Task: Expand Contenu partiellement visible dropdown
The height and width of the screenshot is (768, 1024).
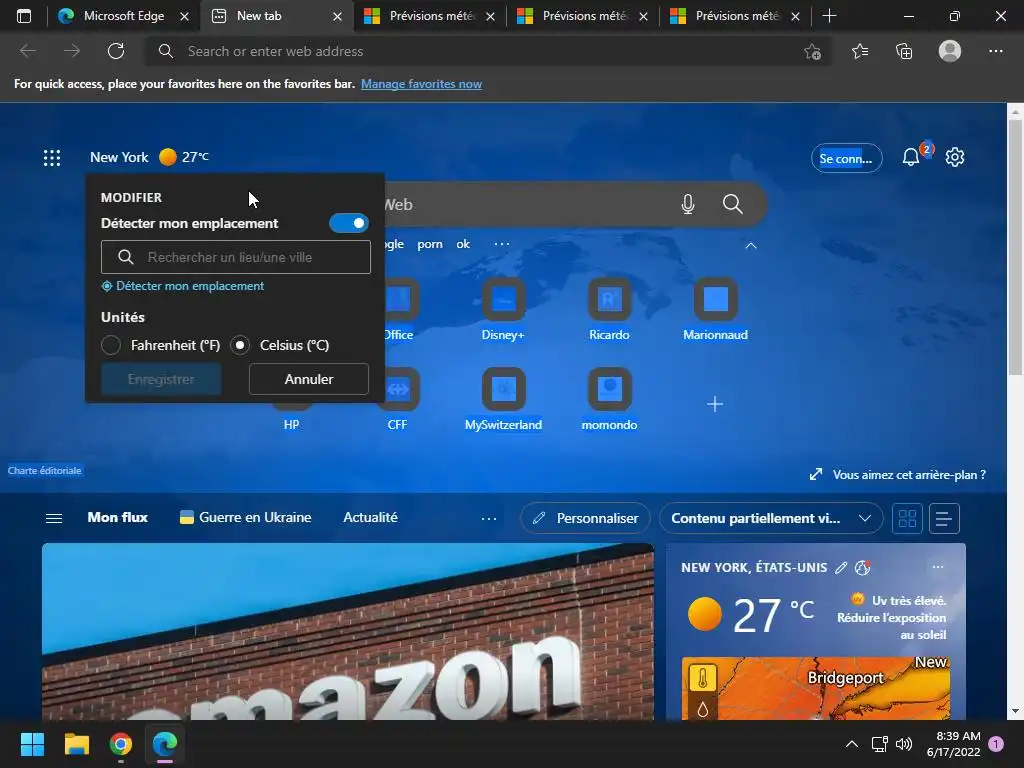Action: coord(771,519)
